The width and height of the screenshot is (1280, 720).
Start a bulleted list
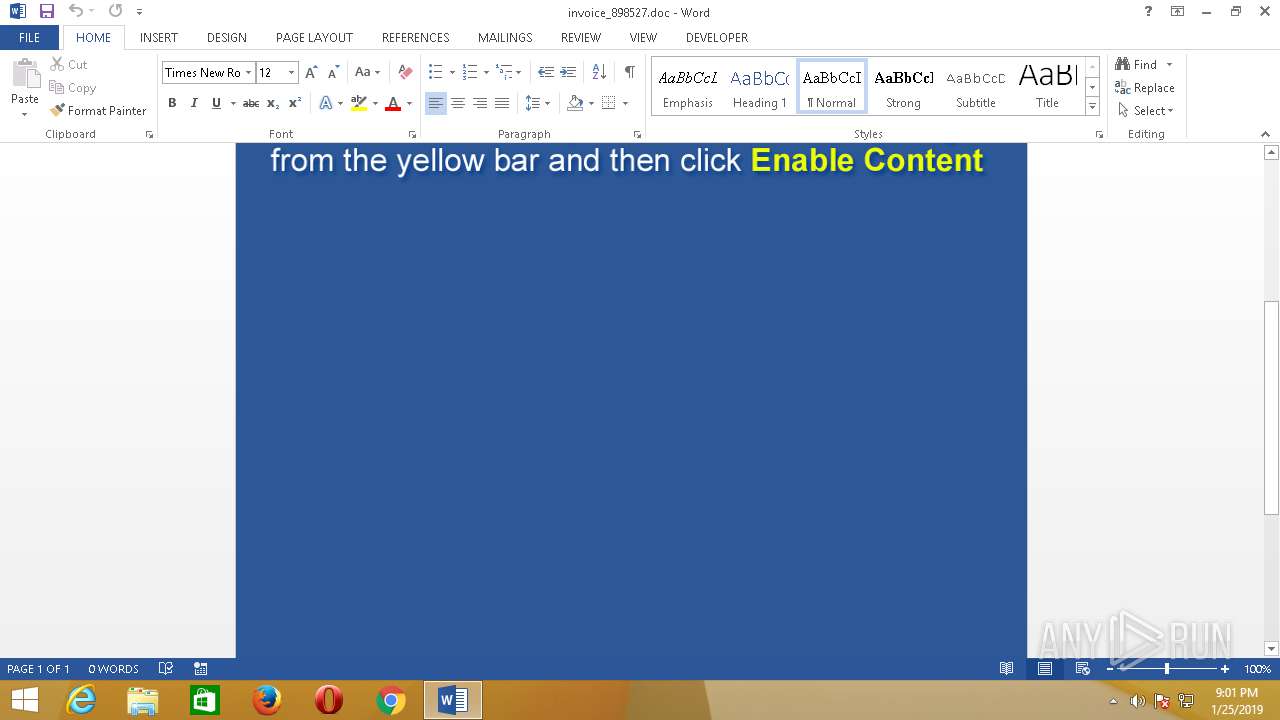[436, 72]
